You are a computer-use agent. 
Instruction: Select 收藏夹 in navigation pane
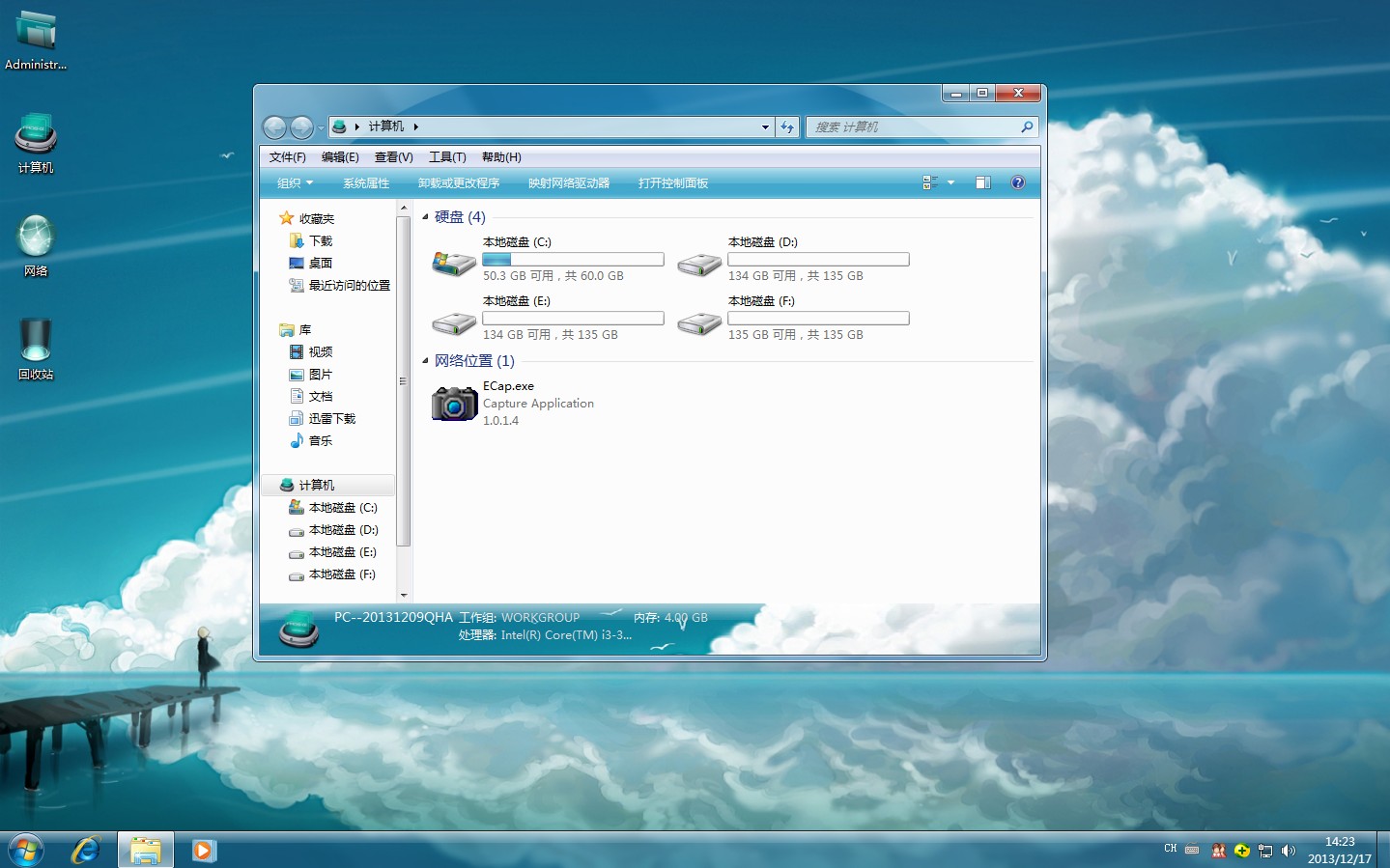tap(316, 219)
